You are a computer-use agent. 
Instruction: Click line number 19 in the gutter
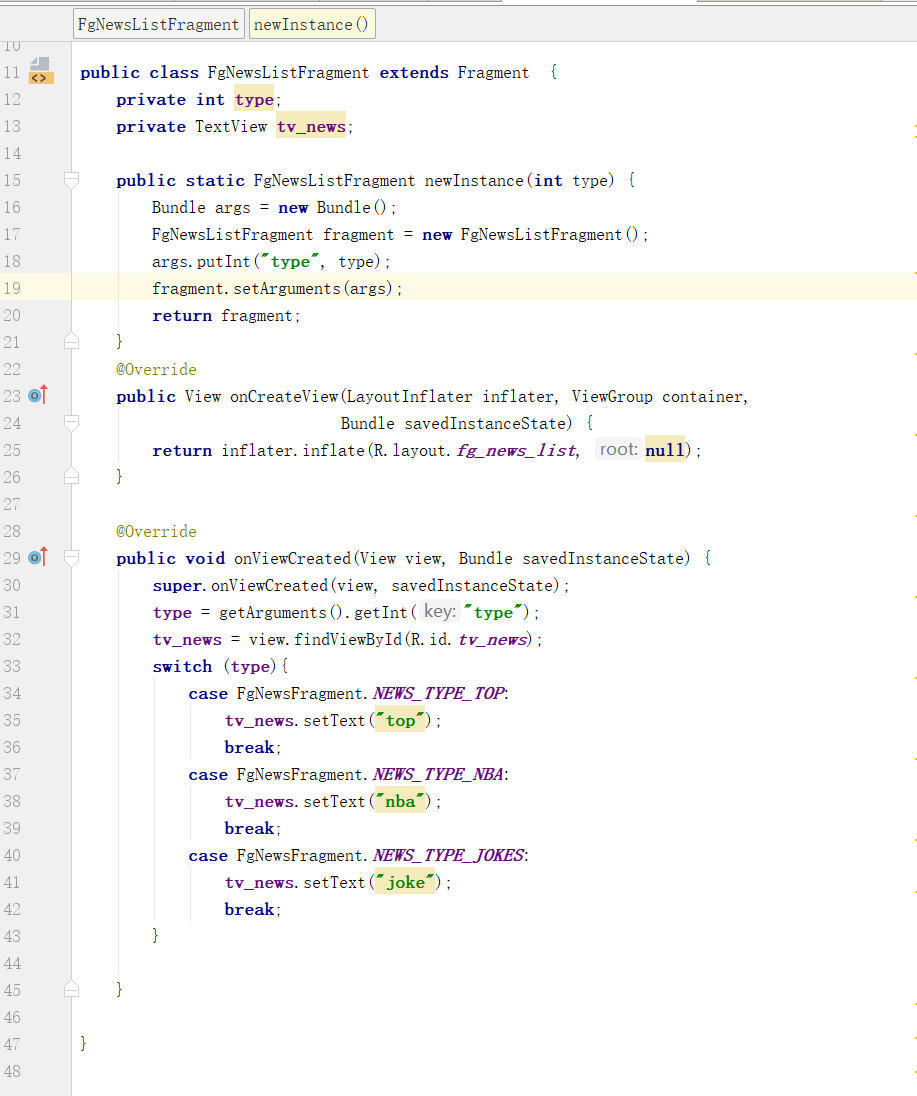13,288
